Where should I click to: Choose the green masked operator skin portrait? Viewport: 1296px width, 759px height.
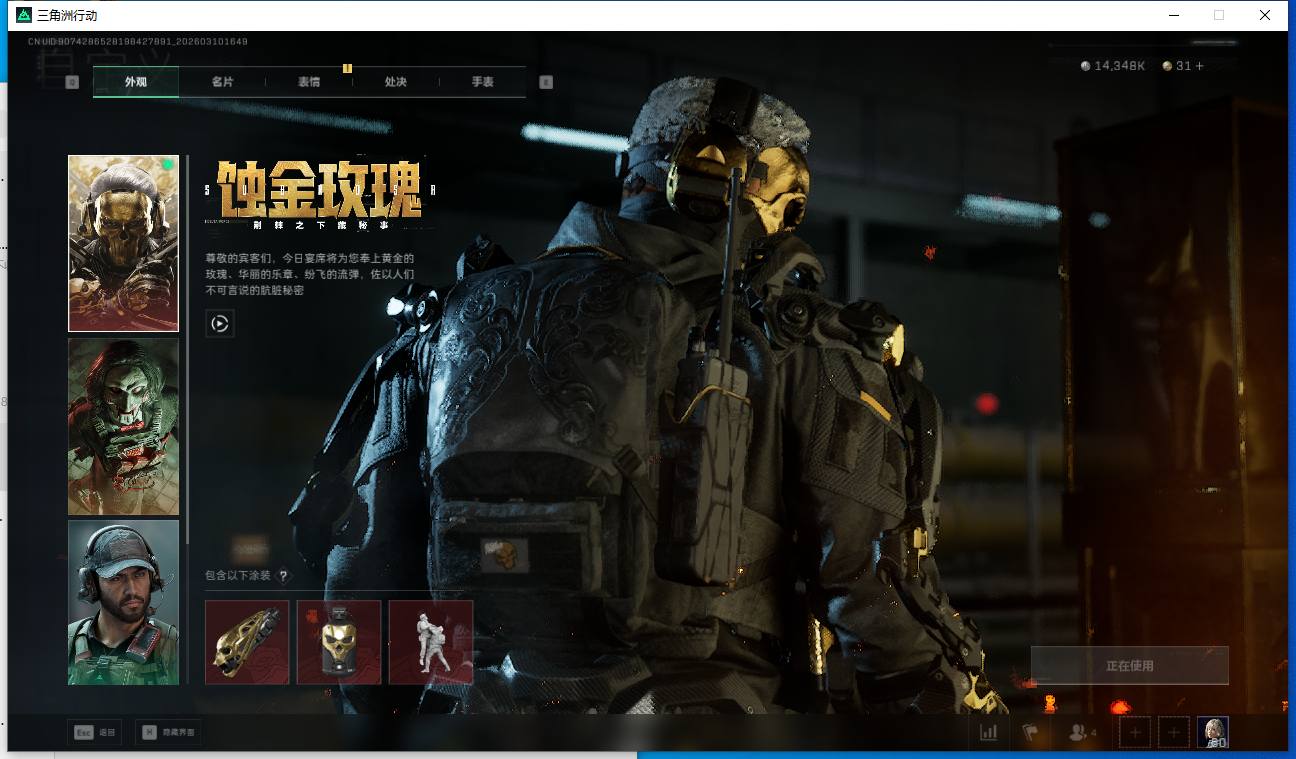[x=123, y=426]
